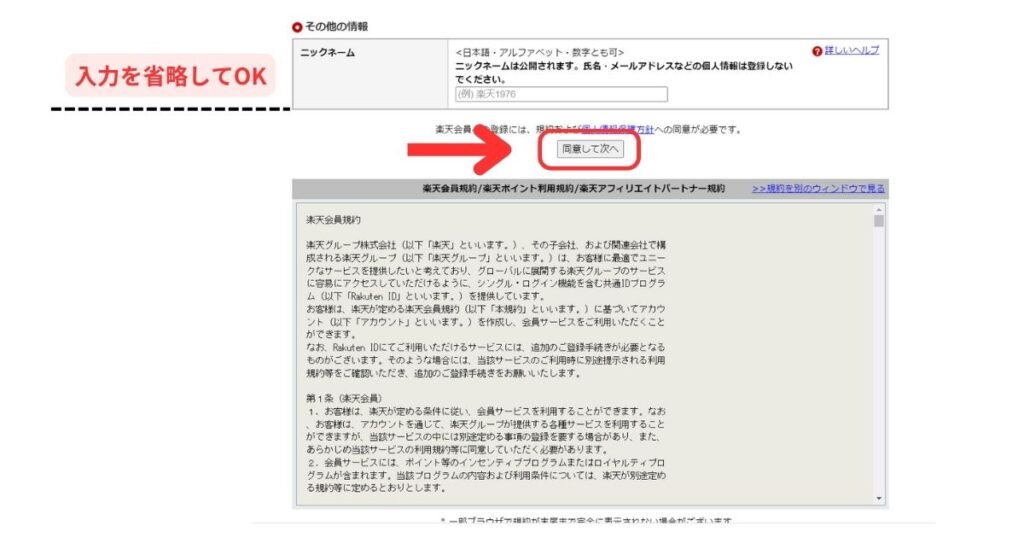The width and height of the screenshot is (1024, 538).
Task: Click the その他の情報 heading text
Action: (336, 27)
